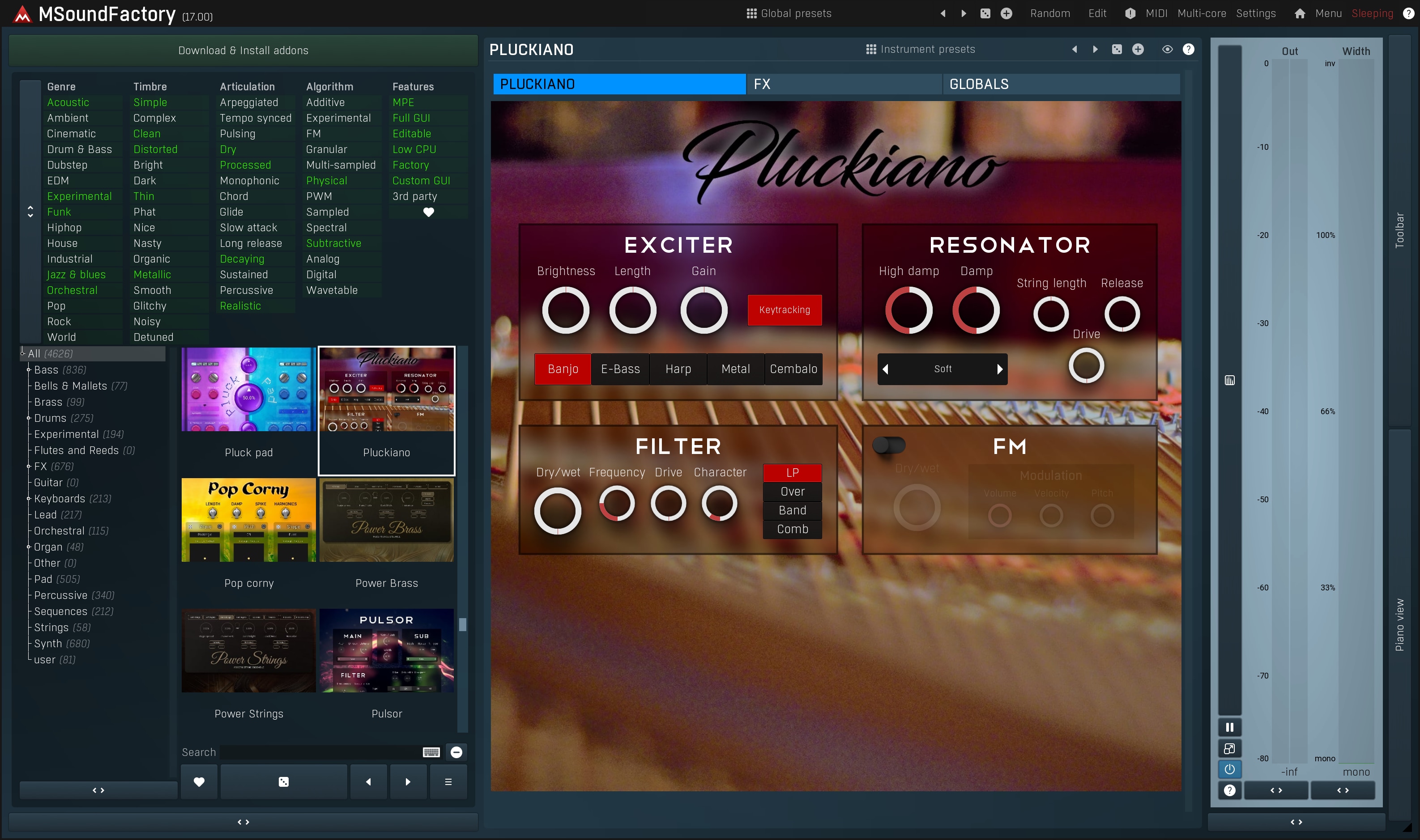
Task: Click the home icon near Menu
Action: point(1300,13)
